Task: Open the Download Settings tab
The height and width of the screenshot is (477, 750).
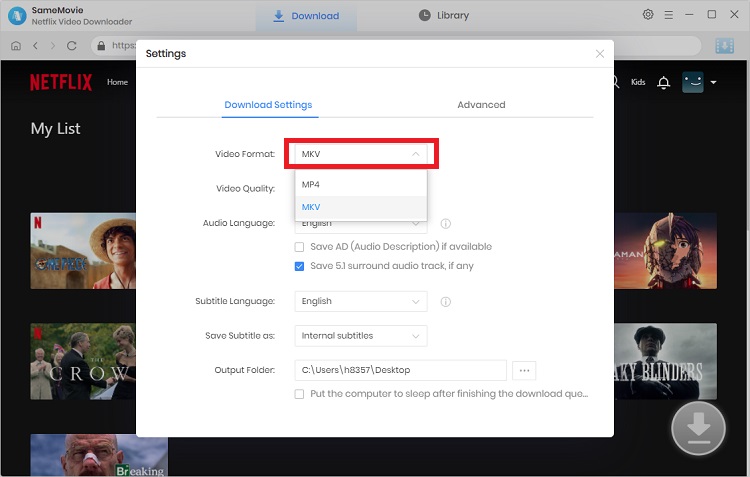Action: point(268,105)
